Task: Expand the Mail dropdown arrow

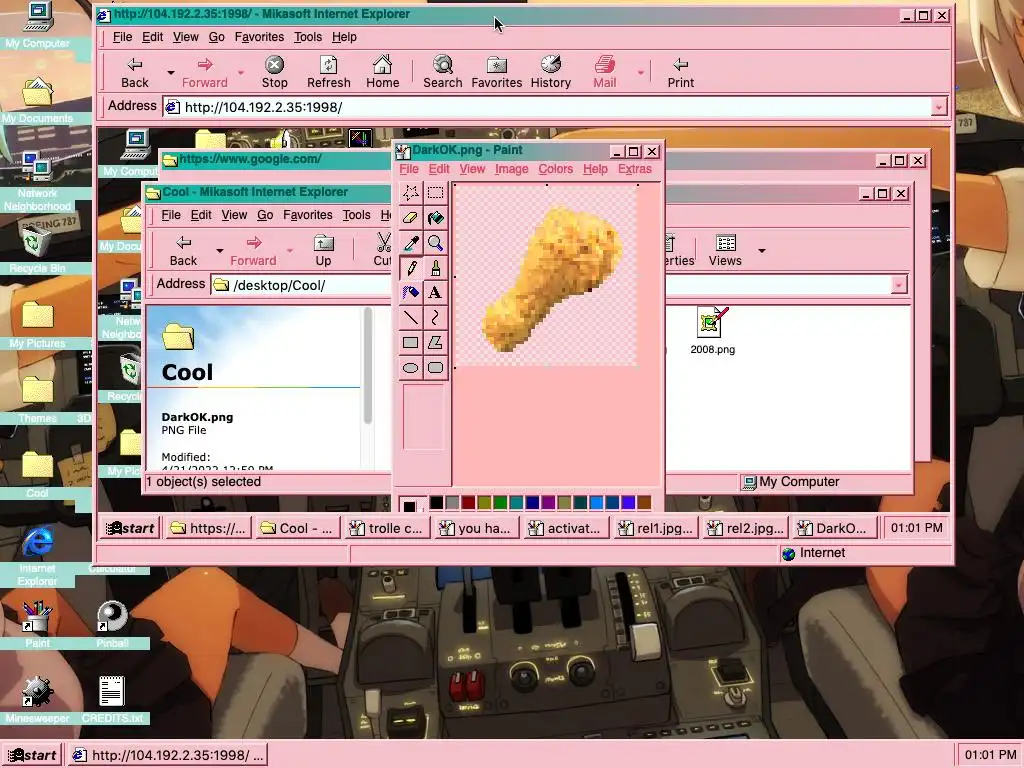Action: [641, 72]
